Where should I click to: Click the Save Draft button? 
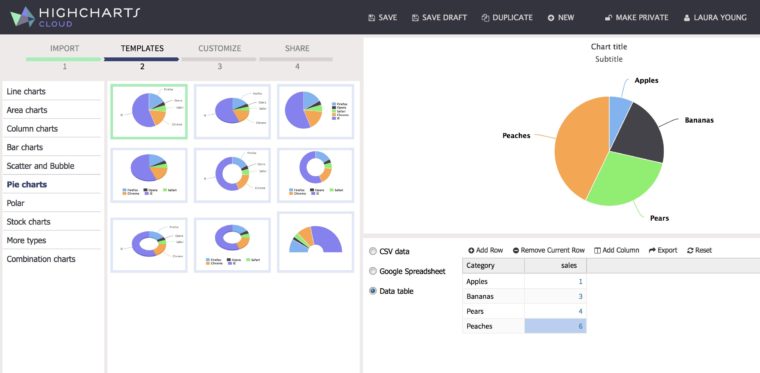point(439,17)
